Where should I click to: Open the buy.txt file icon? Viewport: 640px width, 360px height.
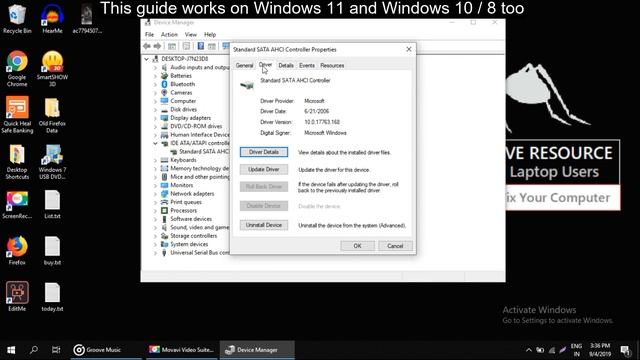pos(52,251)
